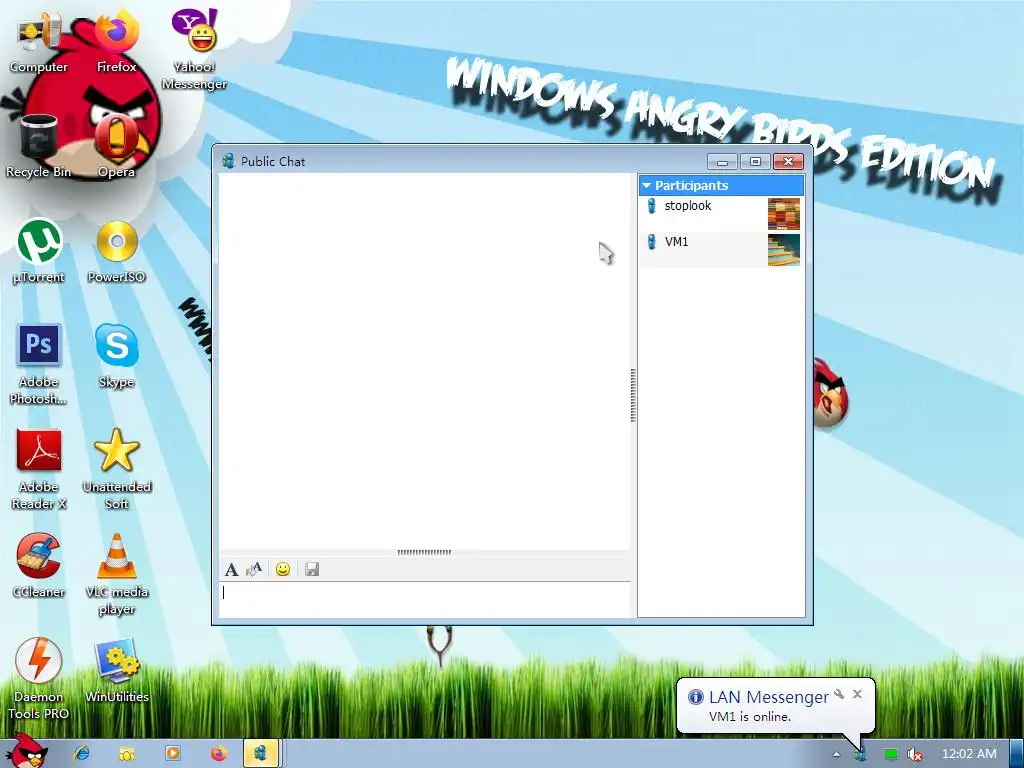The height and width of the screenshot is (768, 1024).
Task: Select the Opera desktop icon
Action: (x=116, y=146)
